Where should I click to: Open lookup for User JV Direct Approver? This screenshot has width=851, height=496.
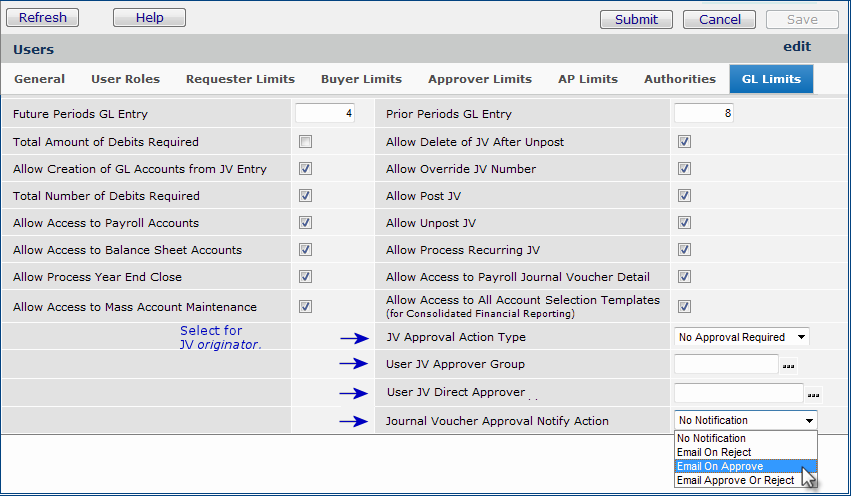pyautogui.click(x=813, y=394)
